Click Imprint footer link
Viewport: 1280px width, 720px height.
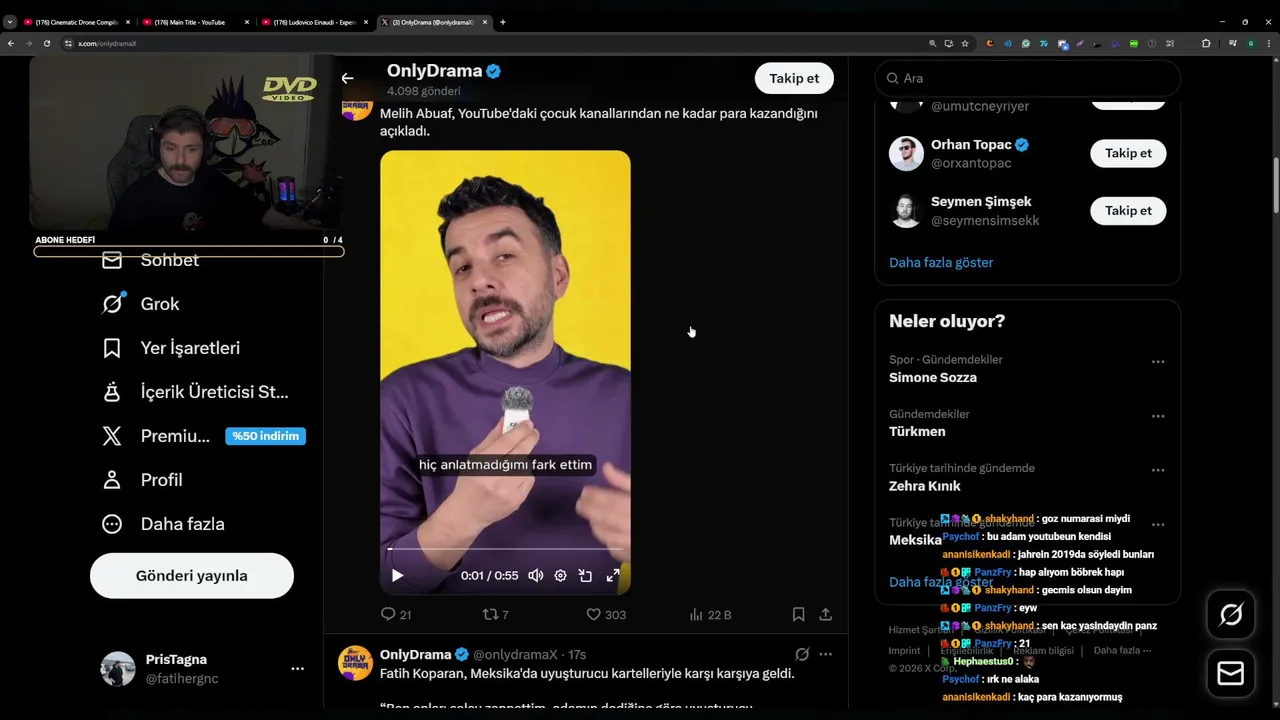click(904, 650)
